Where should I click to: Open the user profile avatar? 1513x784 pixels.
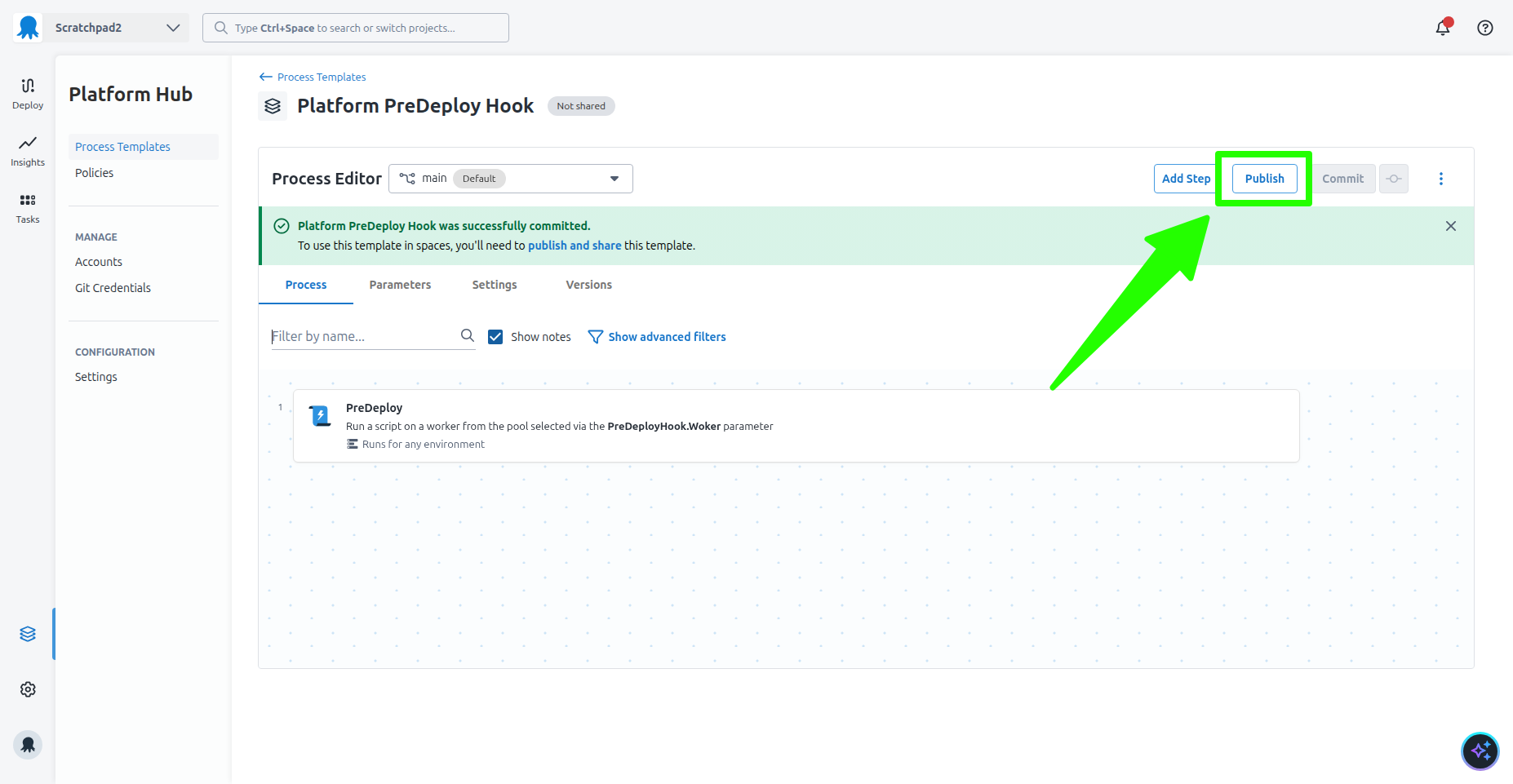[28, 745]
